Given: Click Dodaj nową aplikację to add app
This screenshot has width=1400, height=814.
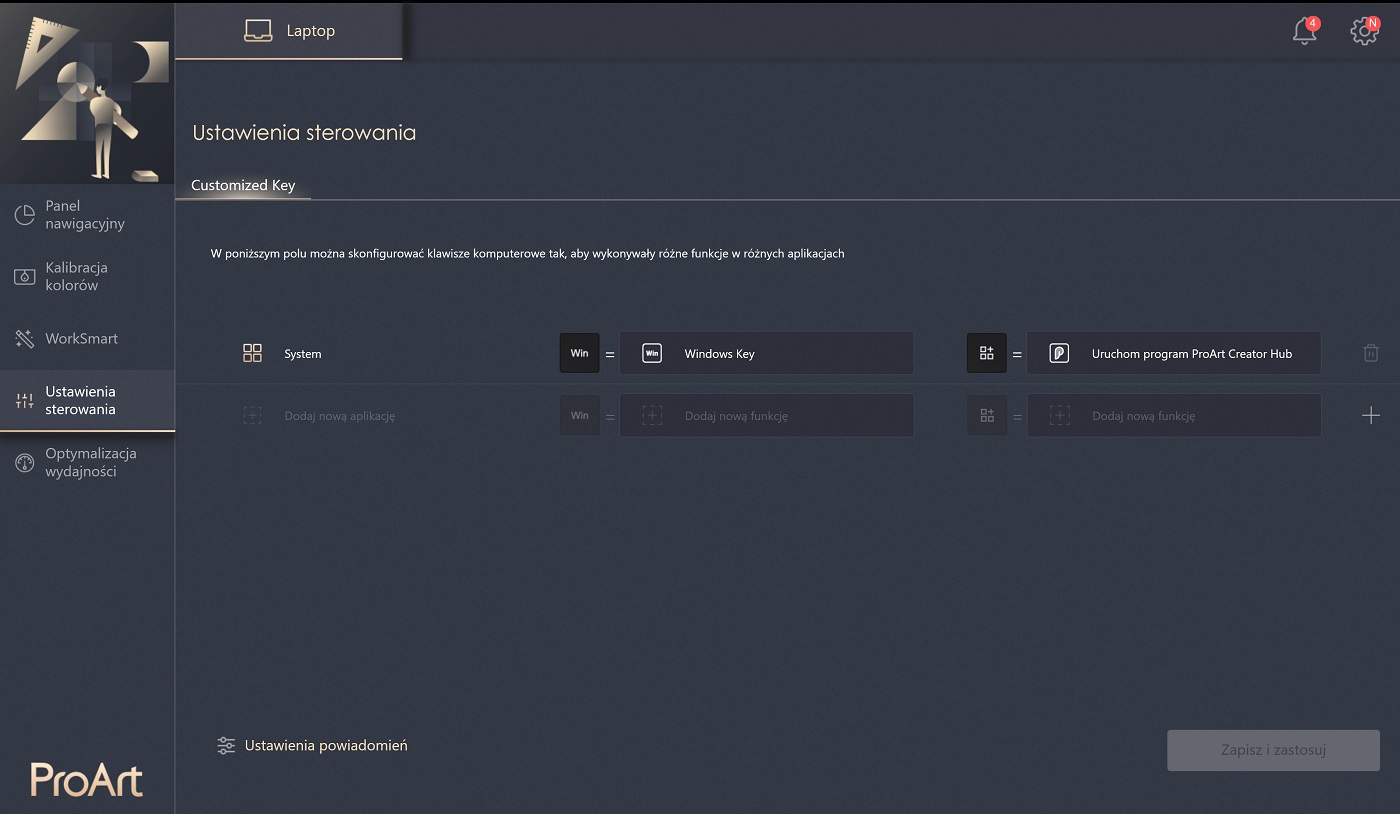Looking at the screenshot, I should click(x=339, y=416).
